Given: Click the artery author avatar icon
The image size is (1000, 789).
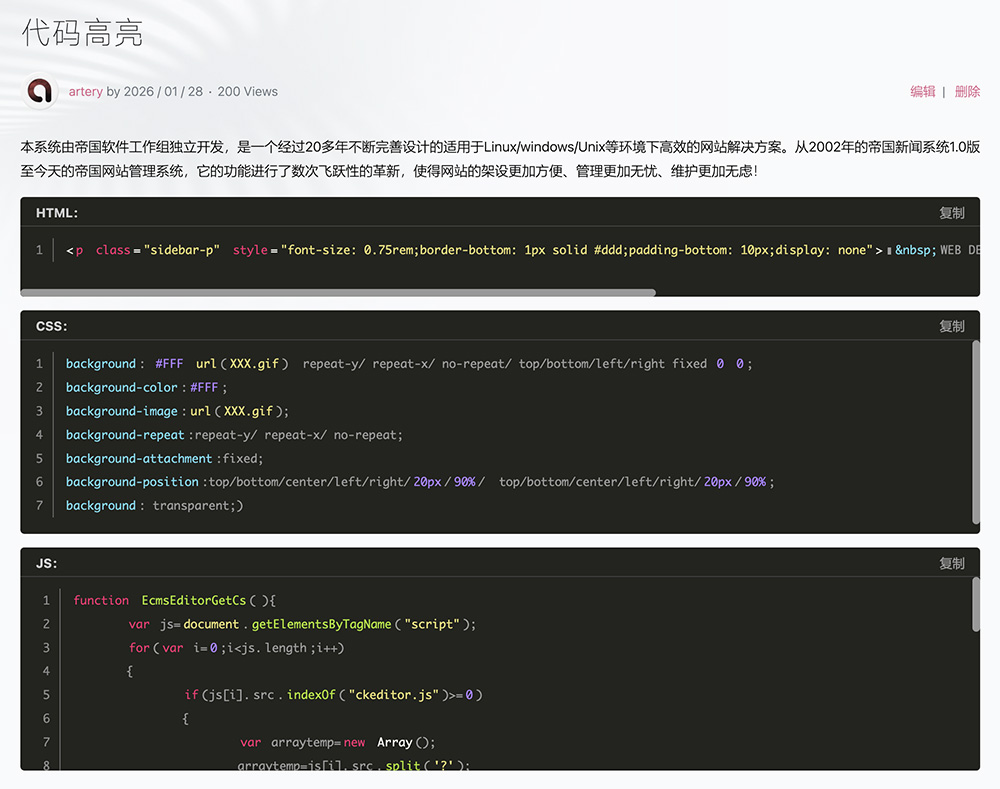Looking at the screenshot, I should click(x=40, y=92).
